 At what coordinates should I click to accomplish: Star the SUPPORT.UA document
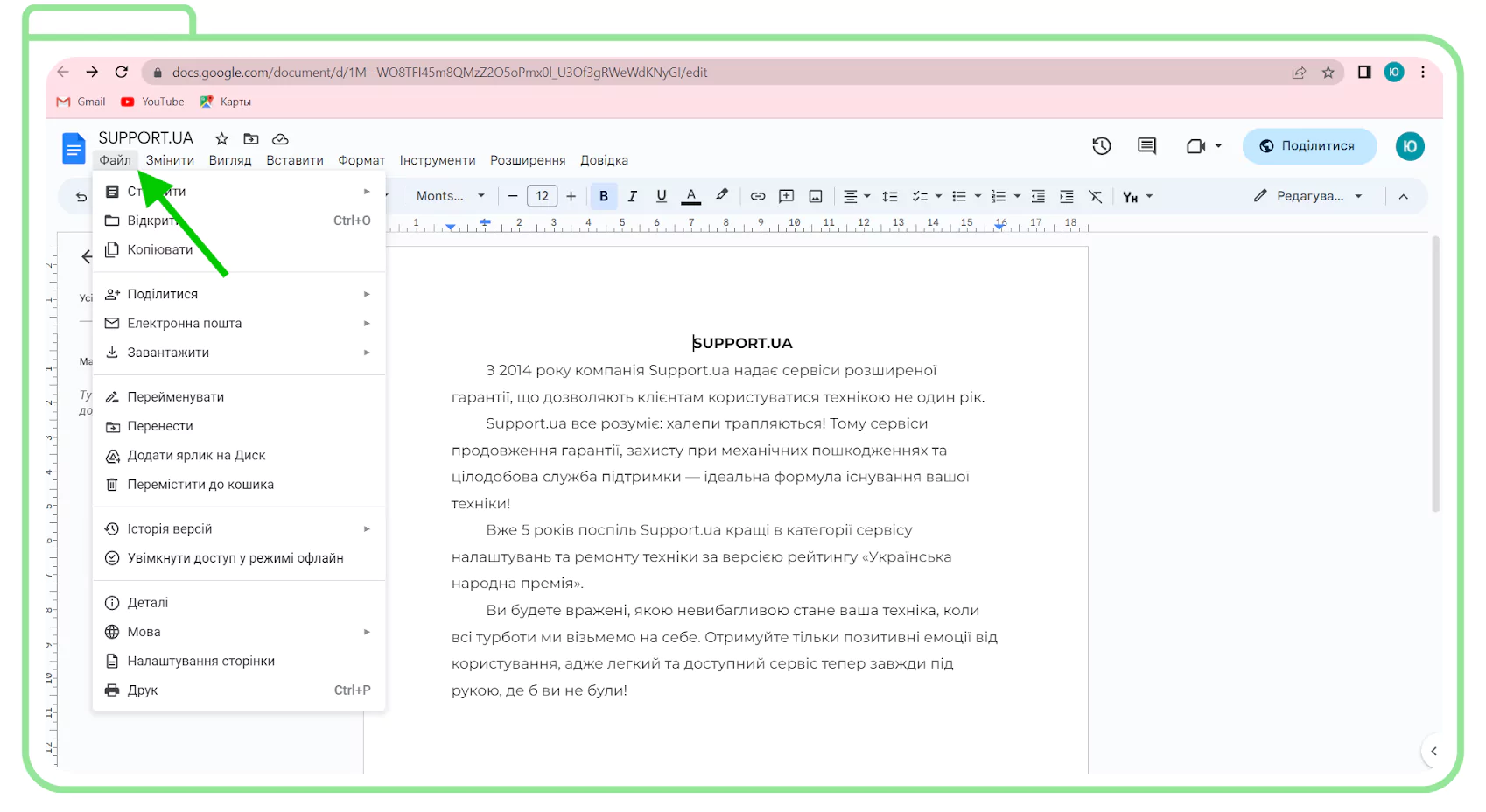coord(221,138)
